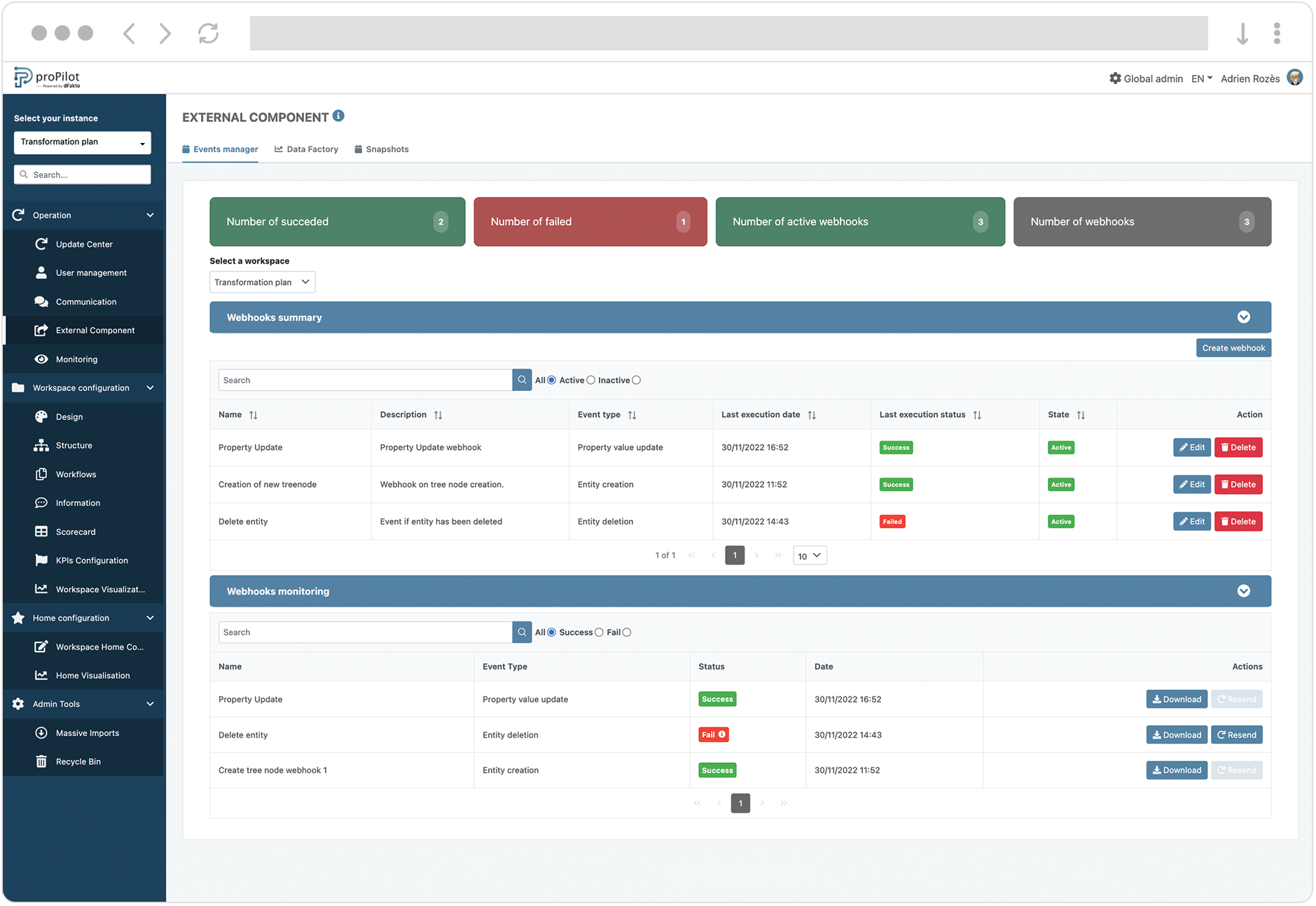Image resolution: width=1316 pixels, height=906 pixels.
Task: Click the Massive Imports icon
Action: (x=42, y=732)
